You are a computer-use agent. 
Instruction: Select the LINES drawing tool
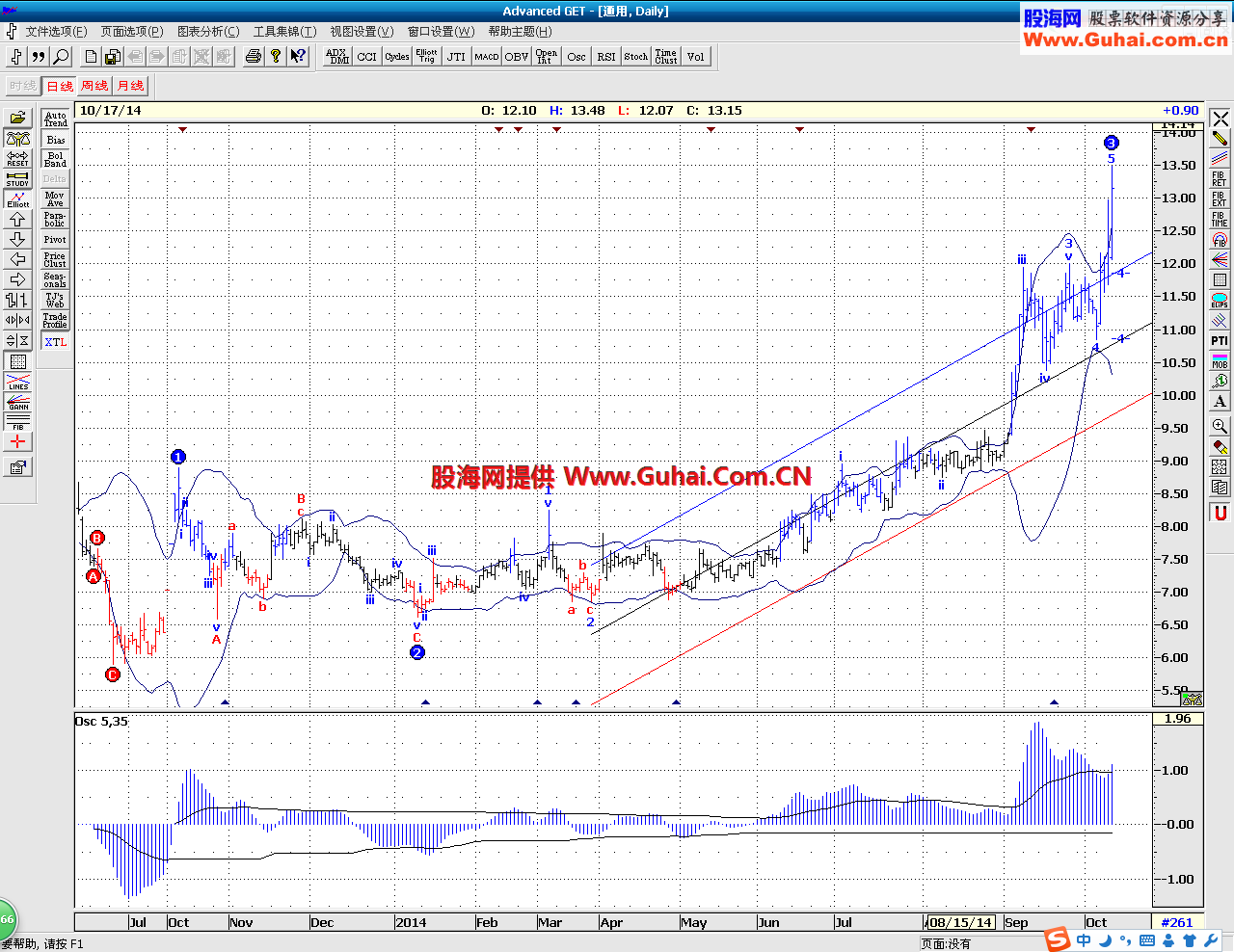pos(17,382)
